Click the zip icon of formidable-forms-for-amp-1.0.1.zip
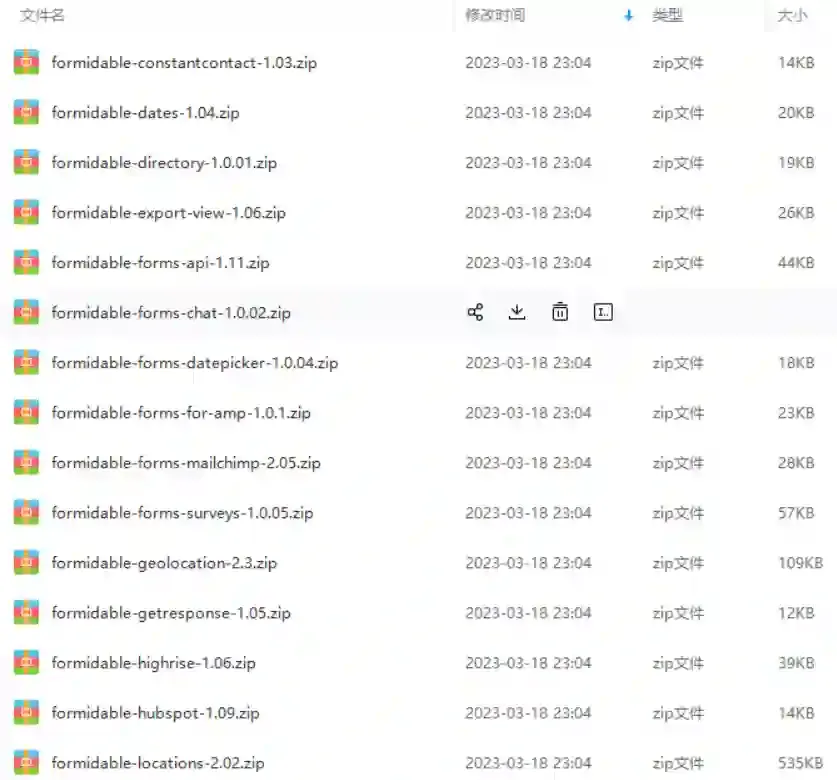 pyautogui.click(x=26, y=413)
